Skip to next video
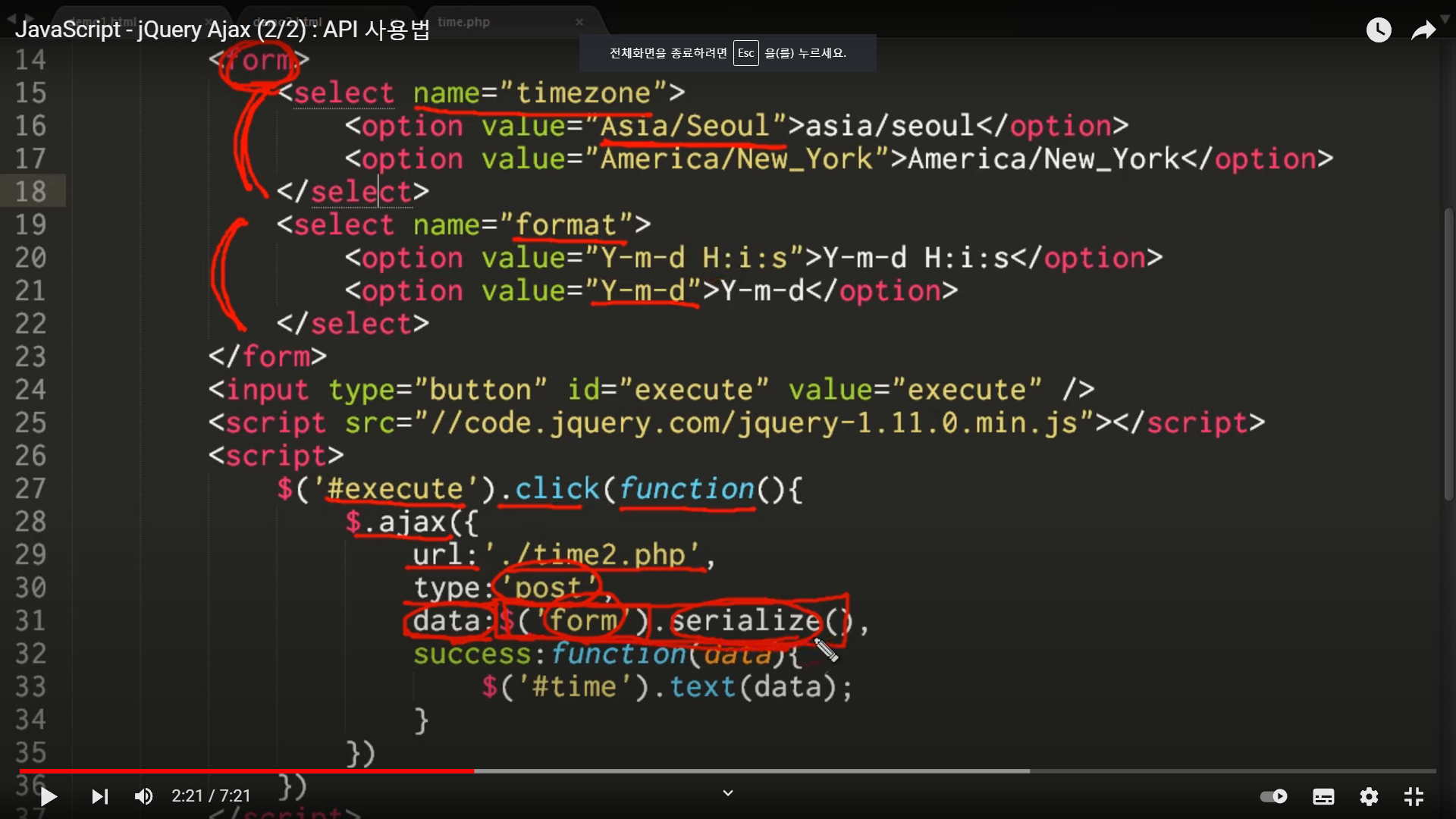The image size is (1456, 819). pos(100,796)
